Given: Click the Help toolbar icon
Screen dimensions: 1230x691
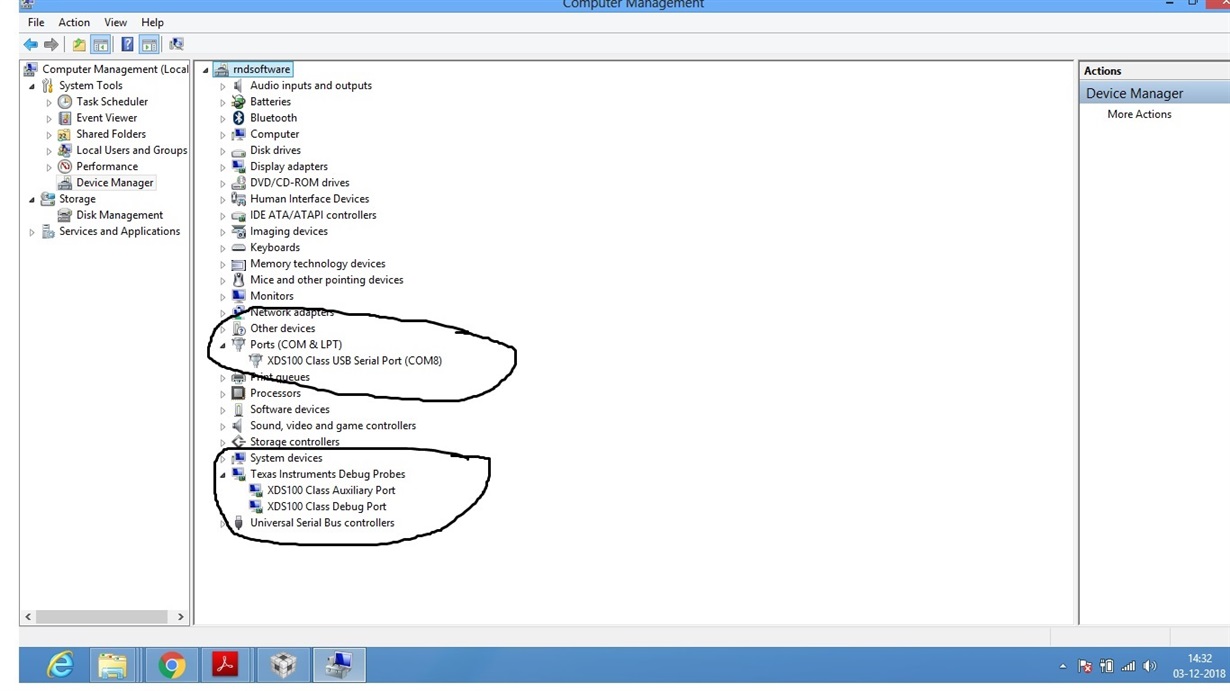Looking at the screenshot, I should click(127, 44).
